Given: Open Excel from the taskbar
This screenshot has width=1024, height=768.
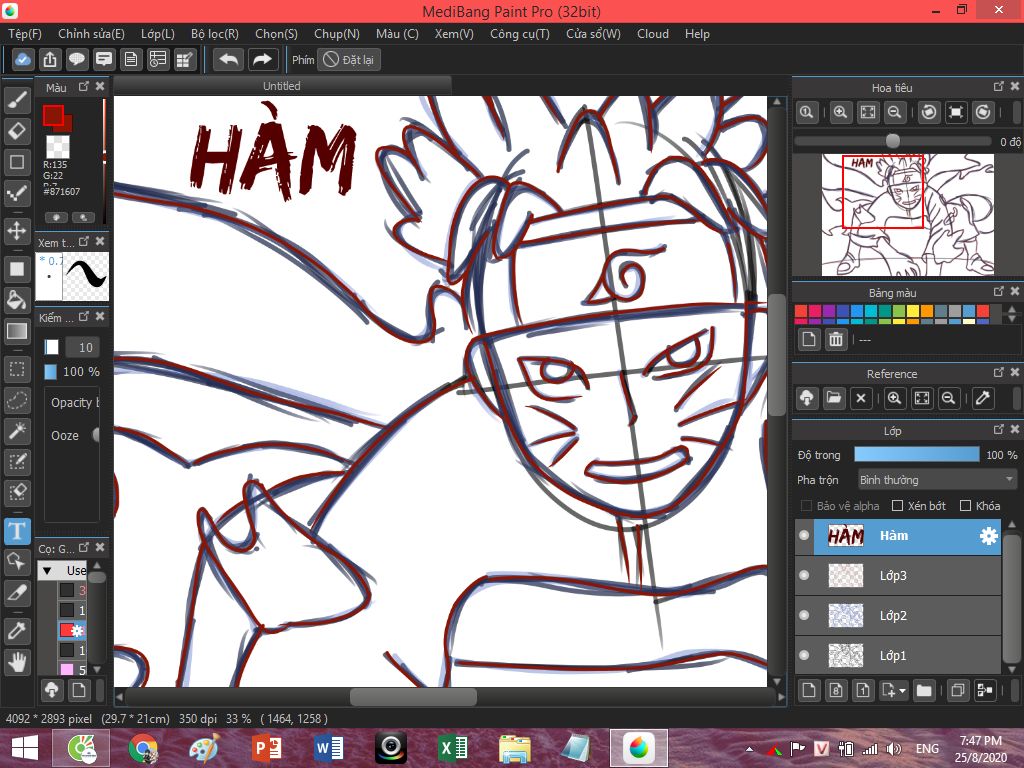Looking at the screenshot, I should click(453, 748).
